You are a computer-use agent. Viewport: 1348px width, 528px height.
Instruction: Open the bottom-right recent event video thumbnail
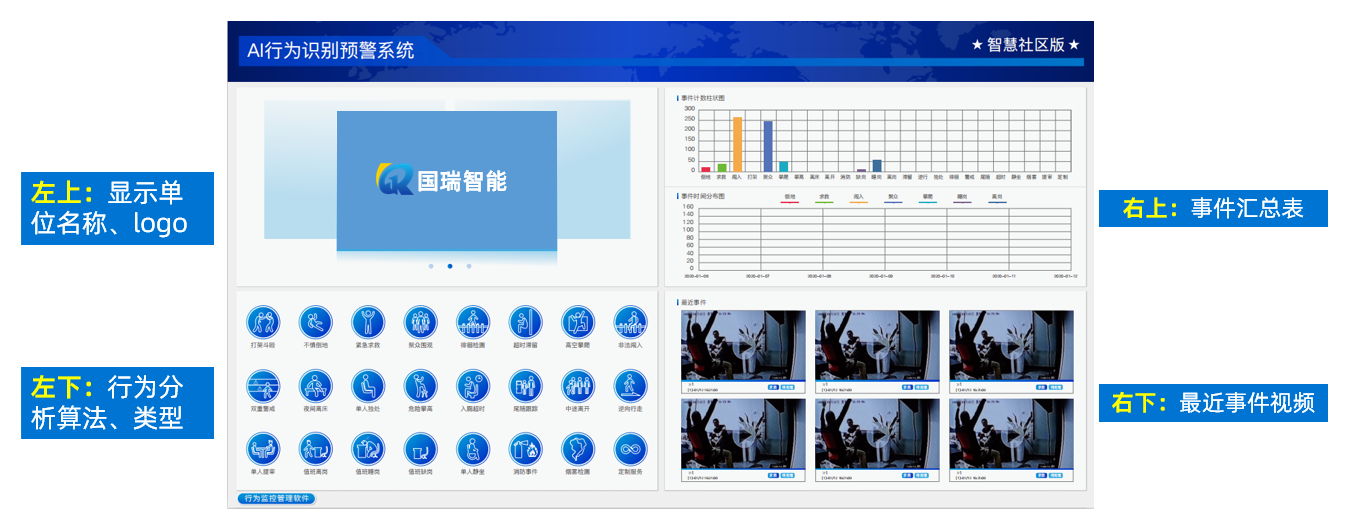[x=1011, y=436]
